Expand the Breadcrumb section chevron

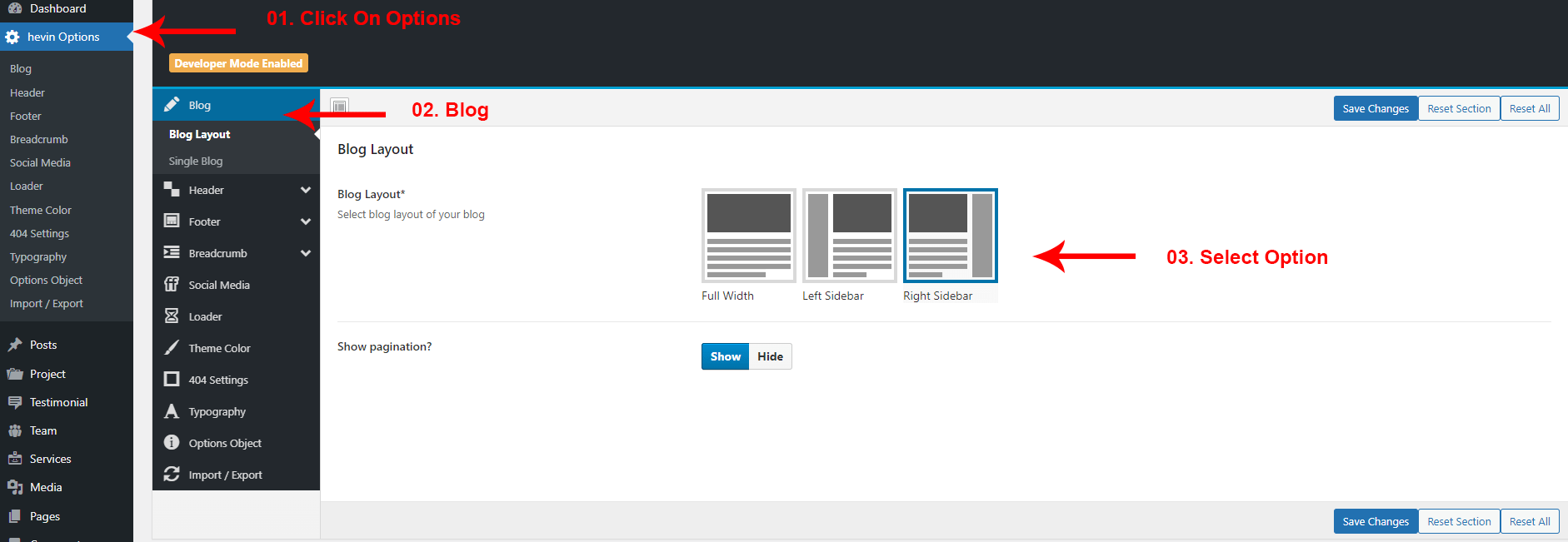pos(306,253)
